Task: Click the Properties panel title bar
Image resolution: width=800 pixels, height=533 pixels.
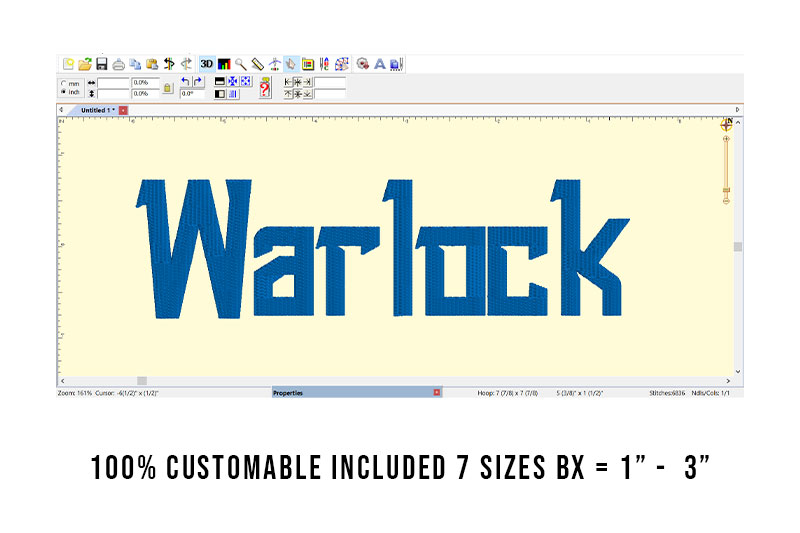Action: [357, 392]
